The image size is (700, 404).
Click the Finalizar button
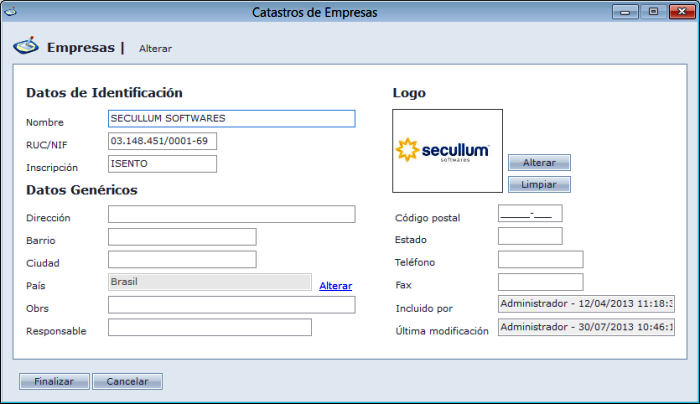click(x=54, y=381)
